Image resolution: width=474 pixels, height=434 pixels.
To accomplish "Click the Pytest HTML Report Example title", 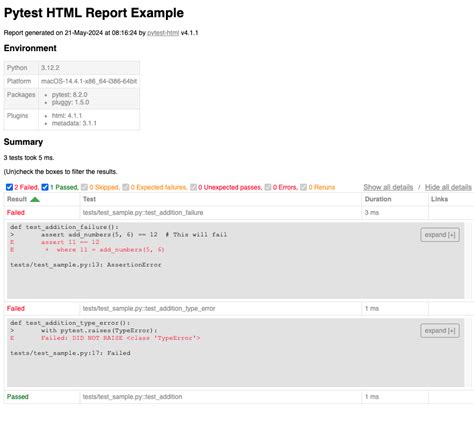I will pos(94,13).
